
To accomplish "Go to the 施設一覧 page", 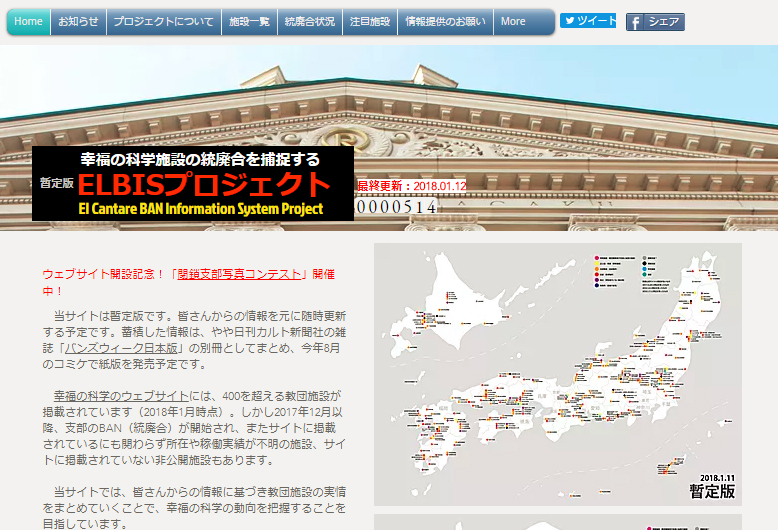I will click(x=249, y=22).
